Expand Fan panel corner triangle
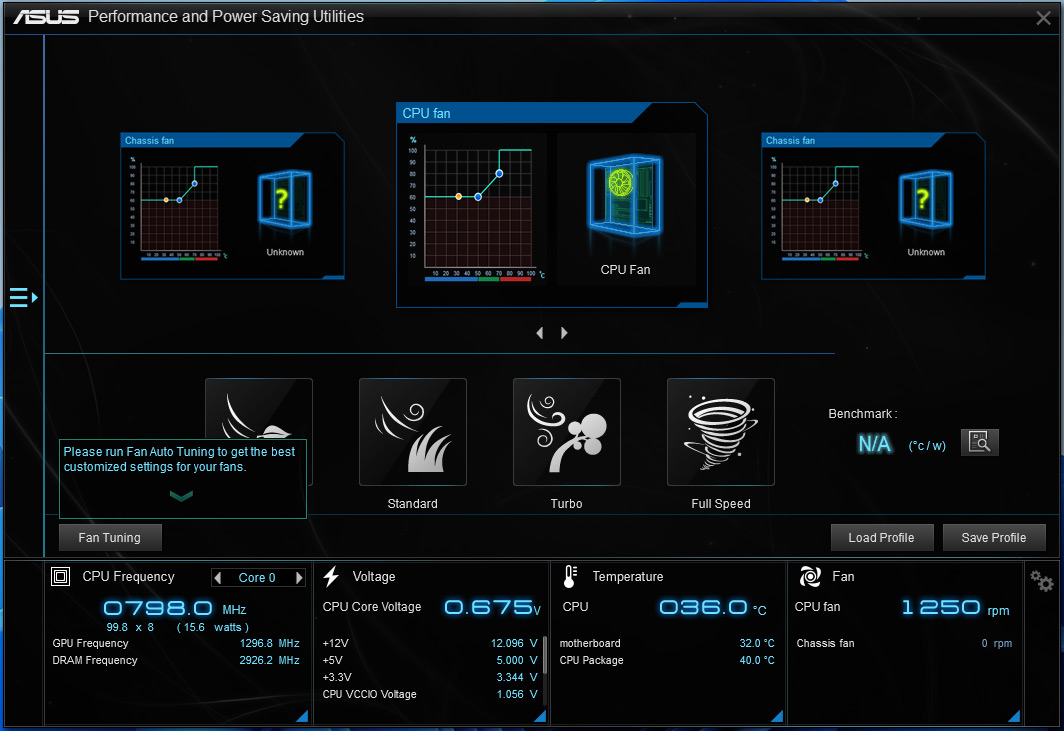The image size is (1064, 731). pyautogui.click(x=1014, y=716)
